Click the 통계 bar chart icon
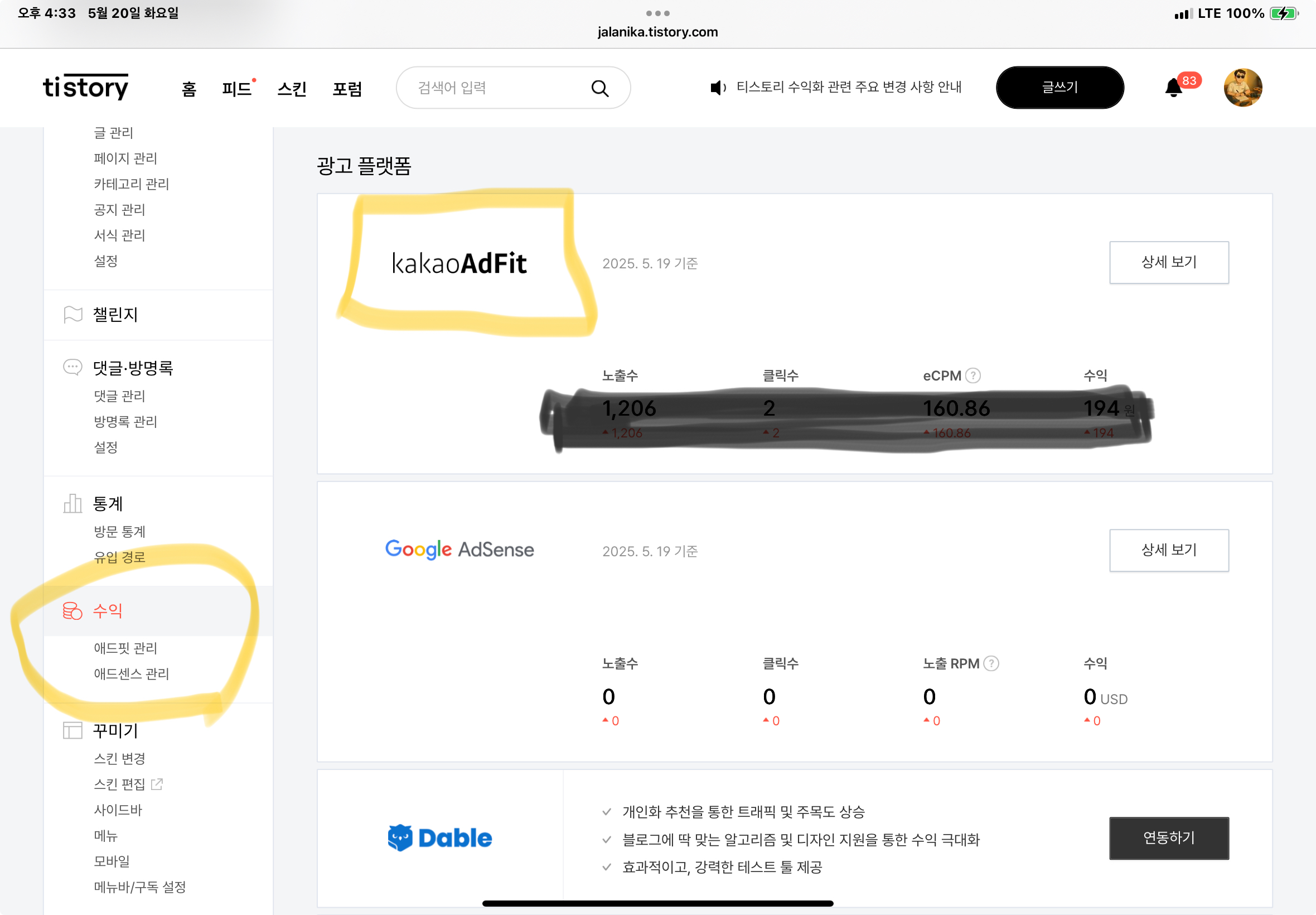Screen dimensions: 1316x915 click(72, 503)
